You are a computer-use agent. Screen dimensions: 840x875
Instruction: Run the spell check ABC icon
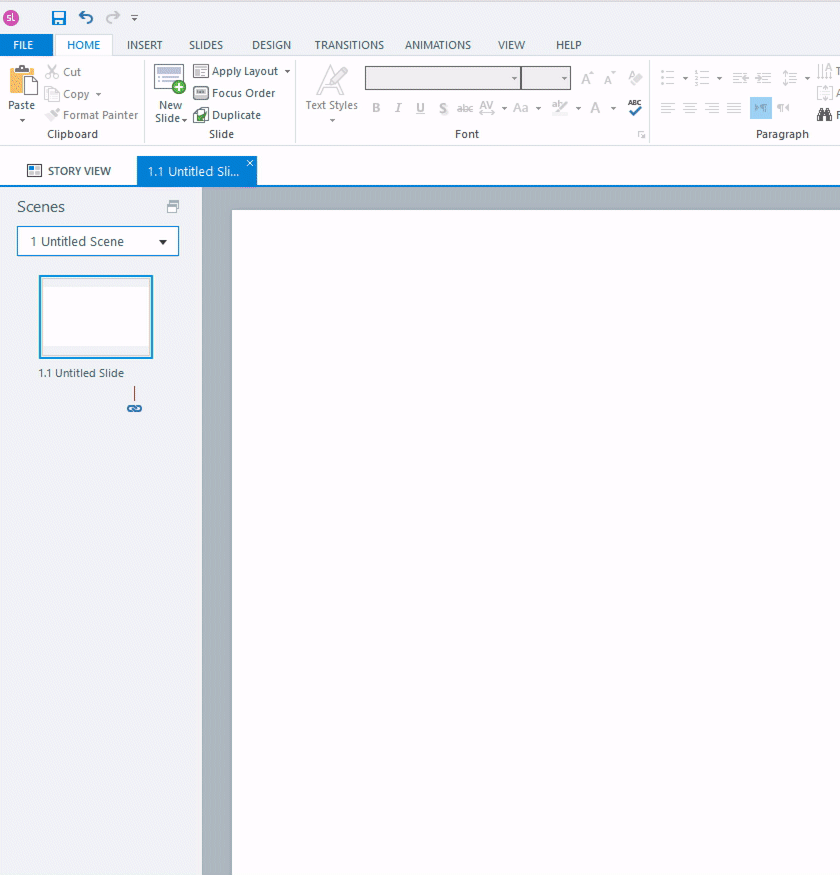click(635, 107)
